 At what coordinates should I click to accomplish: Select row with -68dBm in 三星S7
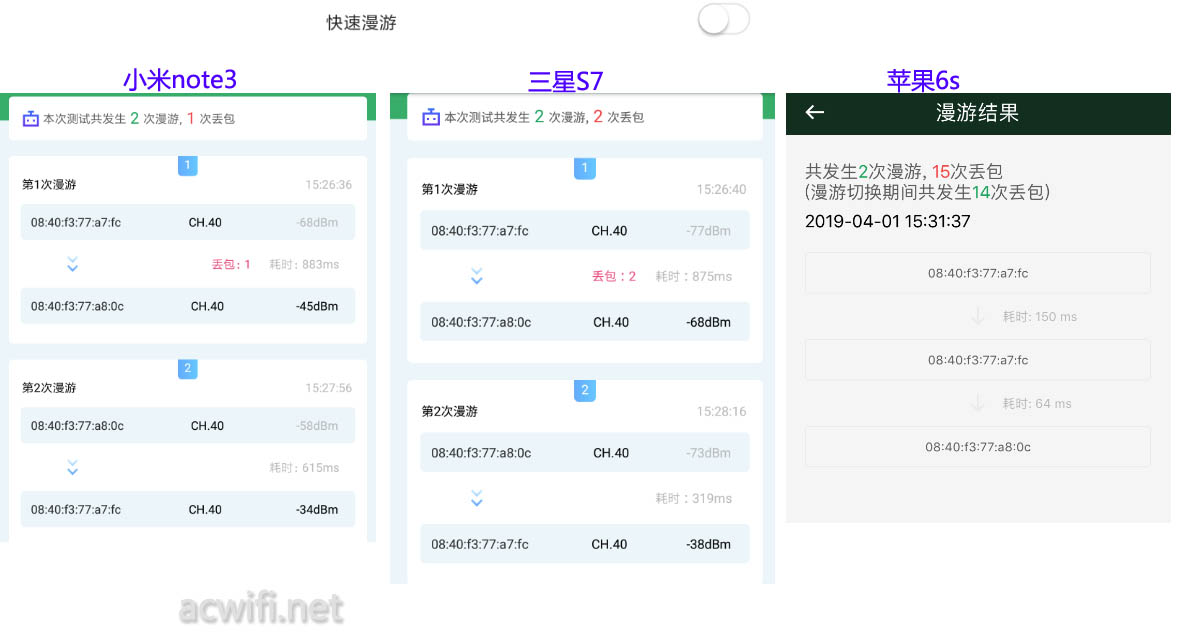coord(585,322)
